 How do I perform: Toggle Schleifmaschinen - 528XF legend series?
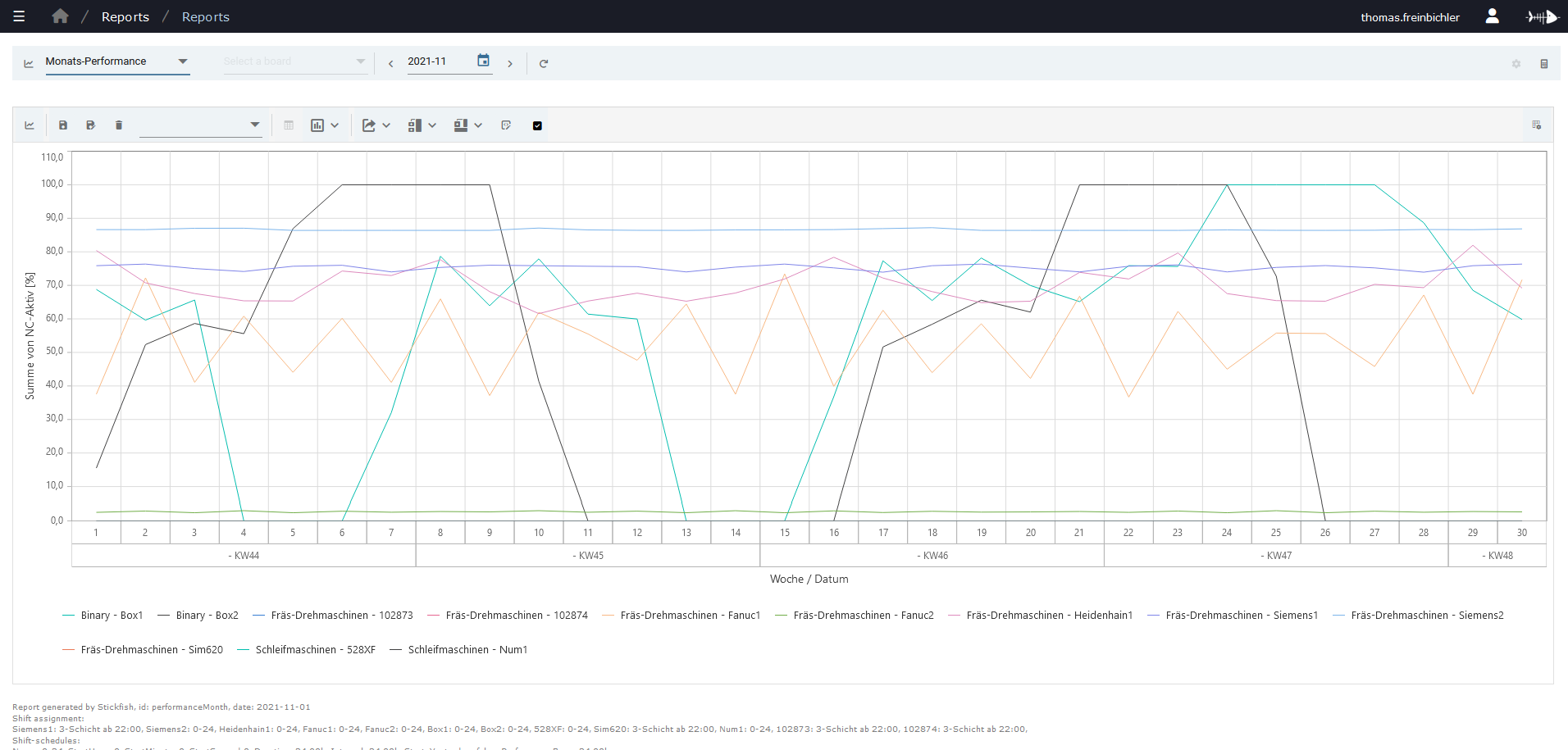click(x=306, y=650)
